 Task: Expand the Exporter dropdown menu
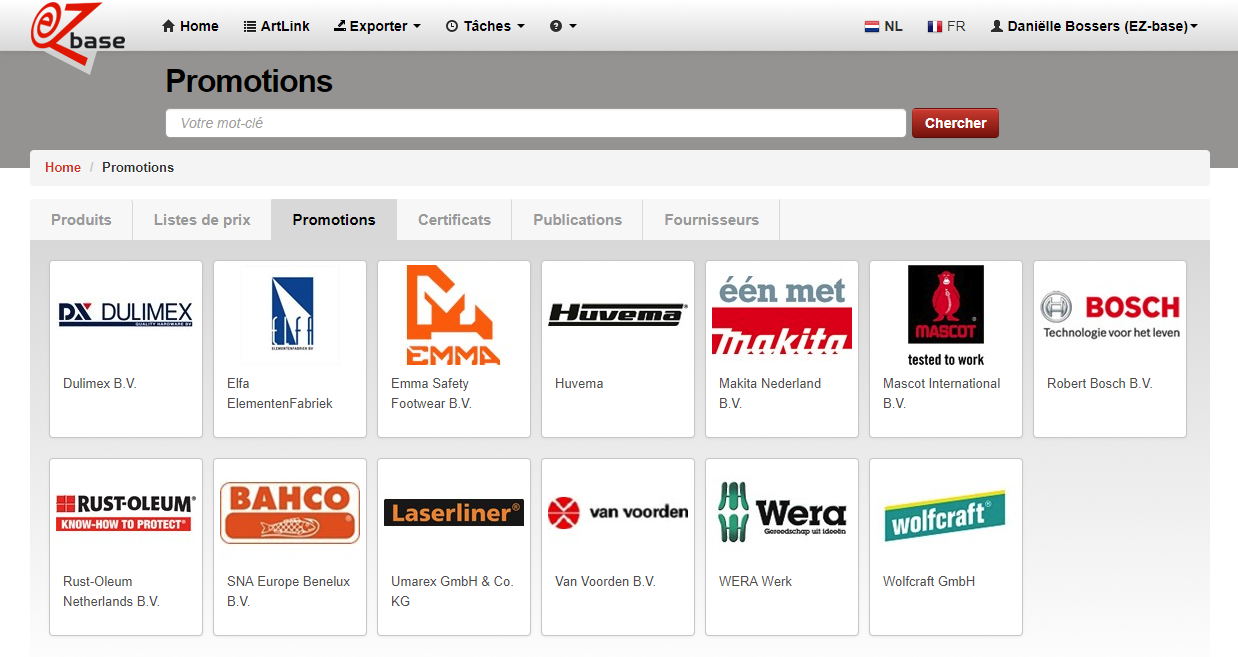click(x=377, y=26)
